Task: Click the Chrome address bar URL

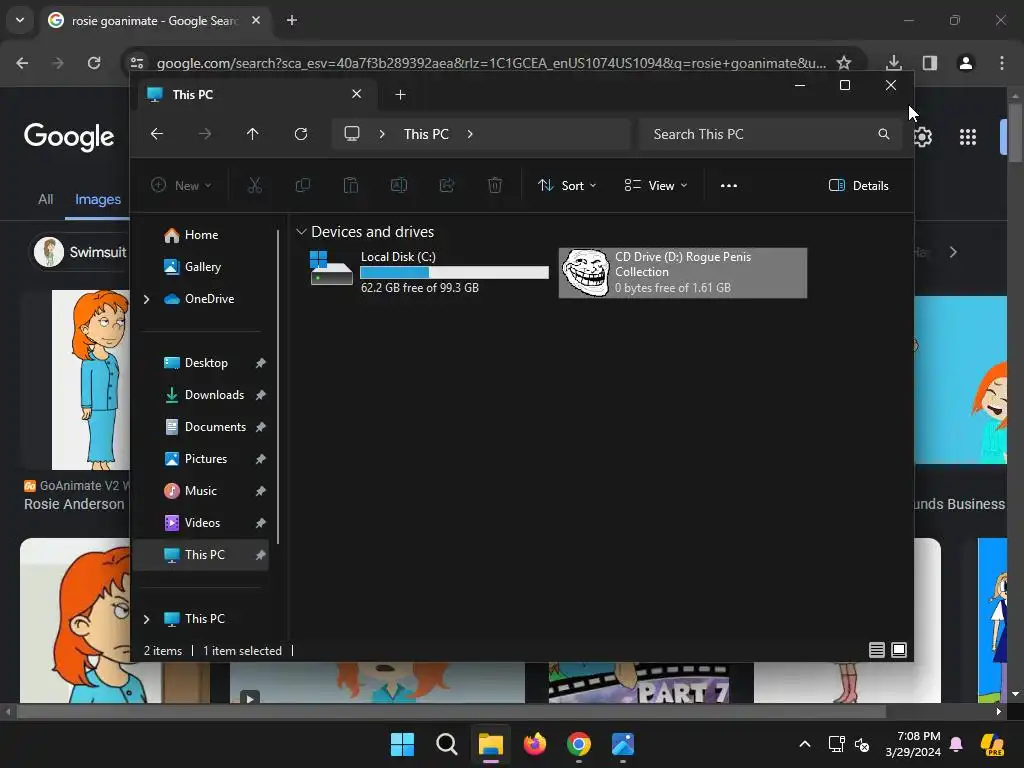Action: (x=491, y=63)
